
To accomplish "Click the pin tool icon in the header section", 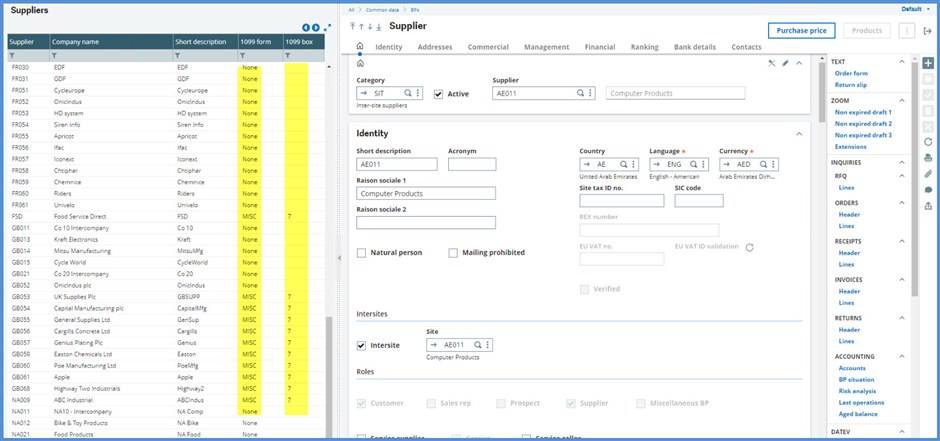I will coord(772,63).
